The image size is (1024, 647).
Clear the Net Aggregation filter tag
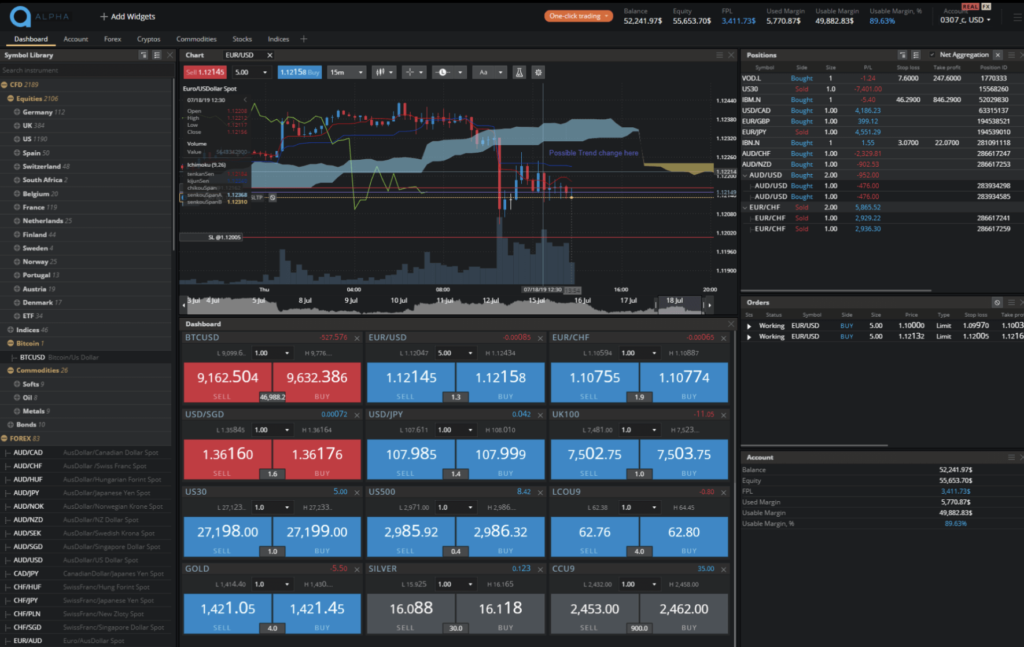[998, 55]
